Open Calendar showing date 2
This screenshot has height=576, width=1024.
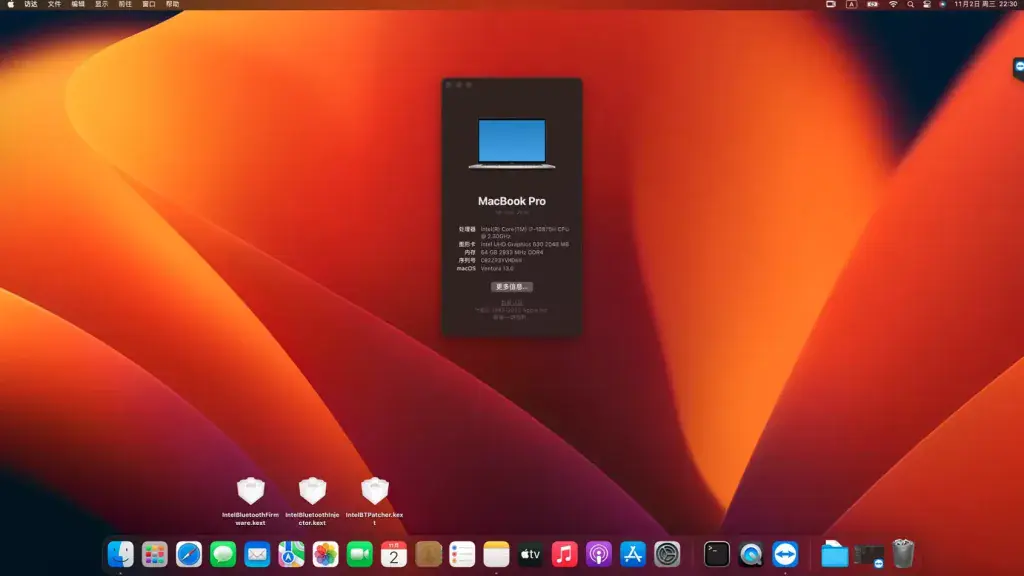[394, 554]
